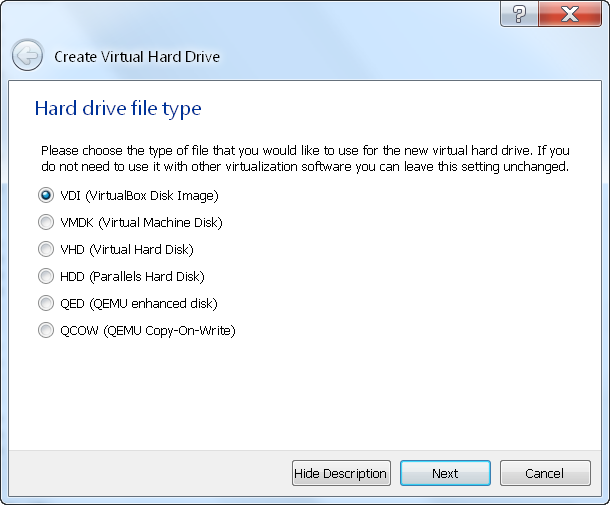Click the 'Create Virtual Hard Drive' title text
The image size is (610, 505).
pyautogui.click(x=137, y=57)
